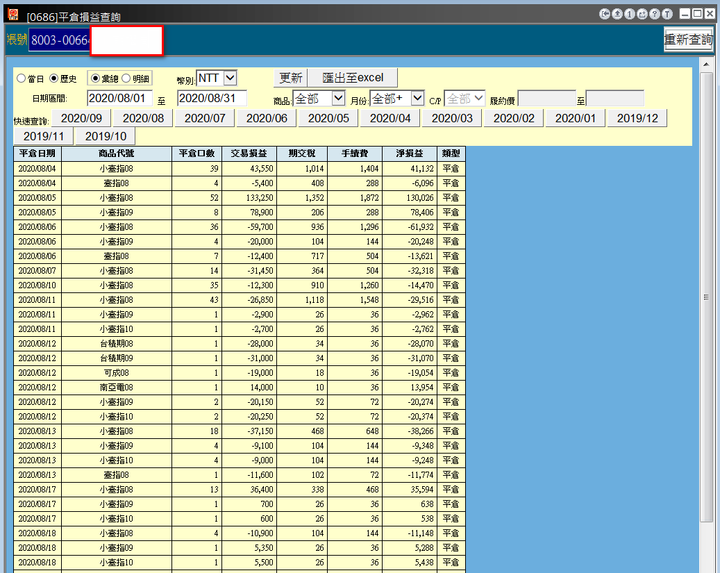
Task: Quick query month 2019/12
Action: point(637,118)
